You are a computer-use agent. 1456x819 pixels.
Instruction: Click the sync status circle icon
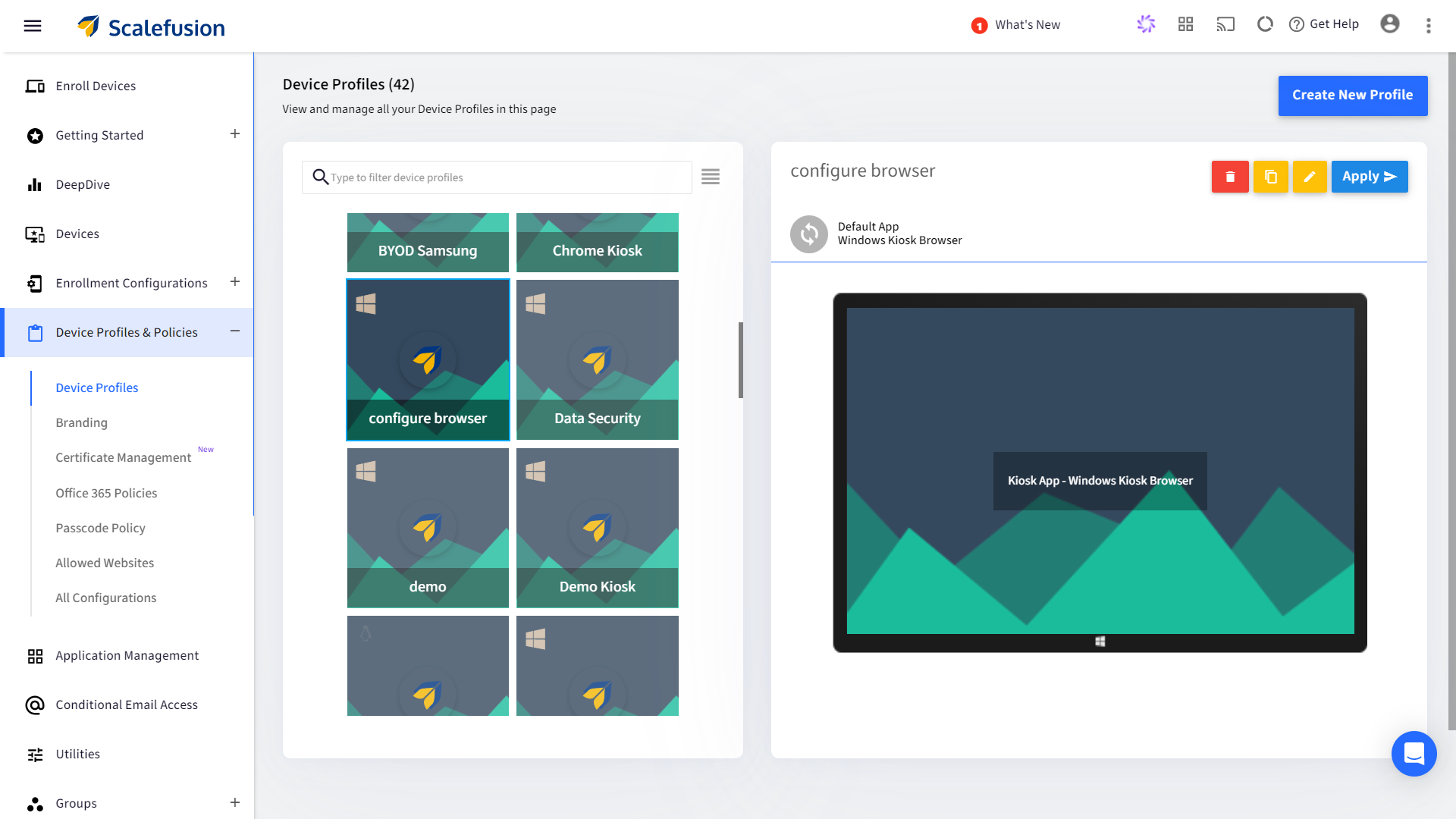pos(1265,24)
